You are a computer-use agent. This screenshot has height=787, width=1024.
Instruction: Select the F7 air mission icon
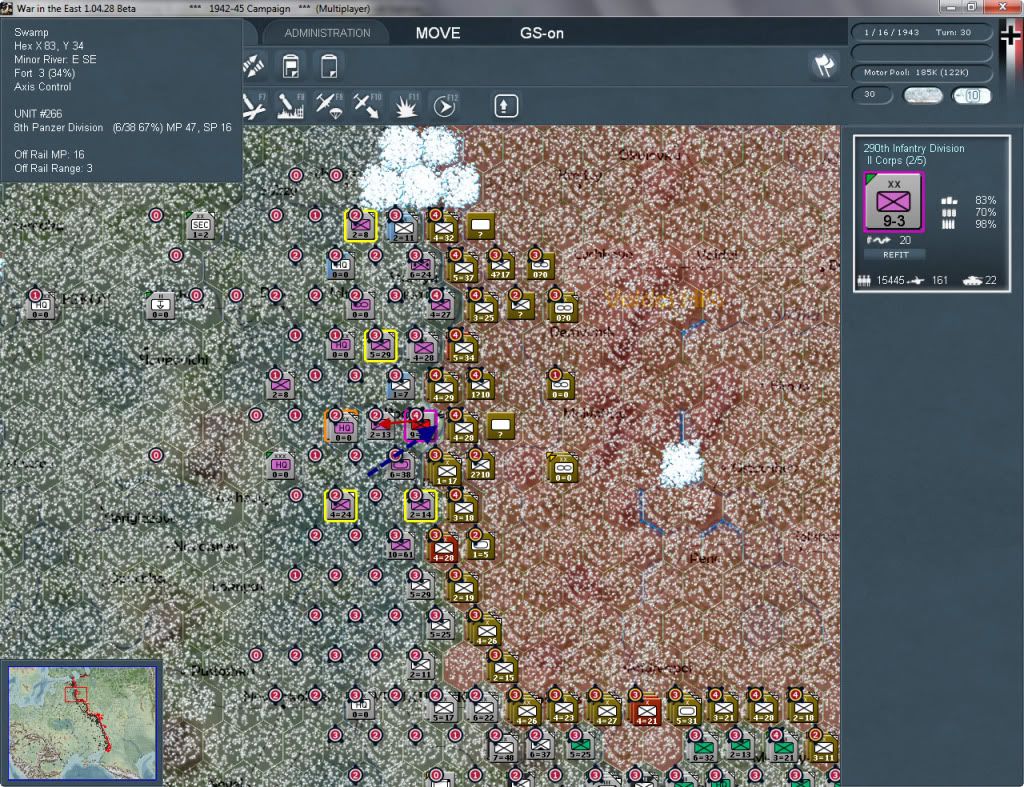coord(254,106)
